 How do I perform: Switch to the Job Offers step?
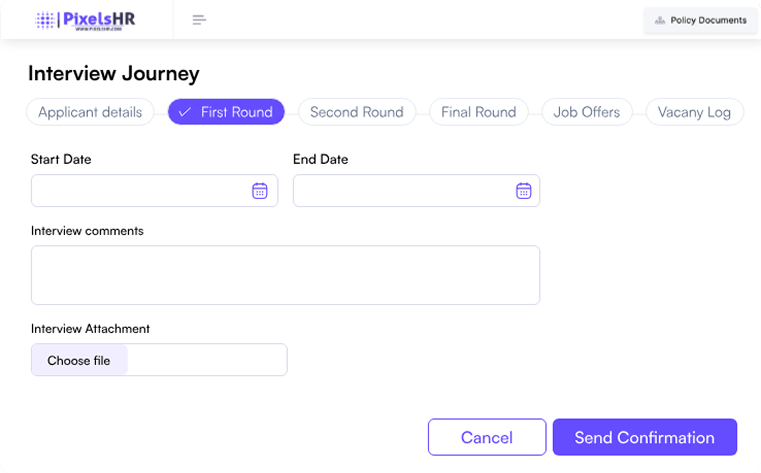click(586, 112)
